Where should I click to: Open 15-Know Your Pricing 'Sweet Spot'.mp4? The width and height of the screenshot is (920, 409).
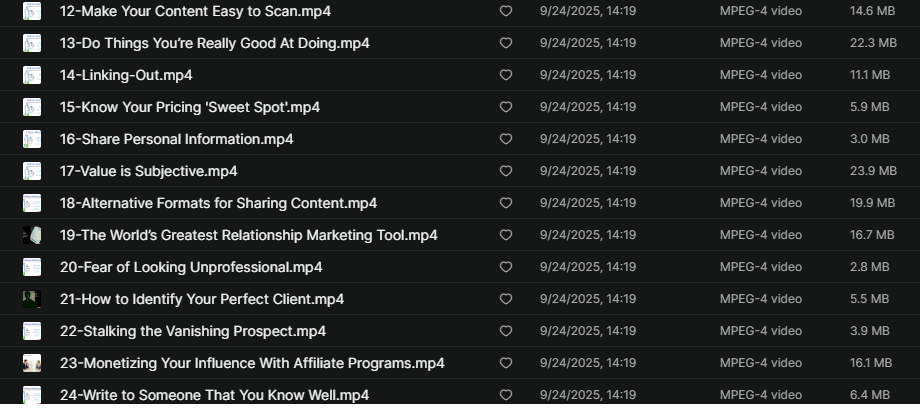tap(203, 107)
